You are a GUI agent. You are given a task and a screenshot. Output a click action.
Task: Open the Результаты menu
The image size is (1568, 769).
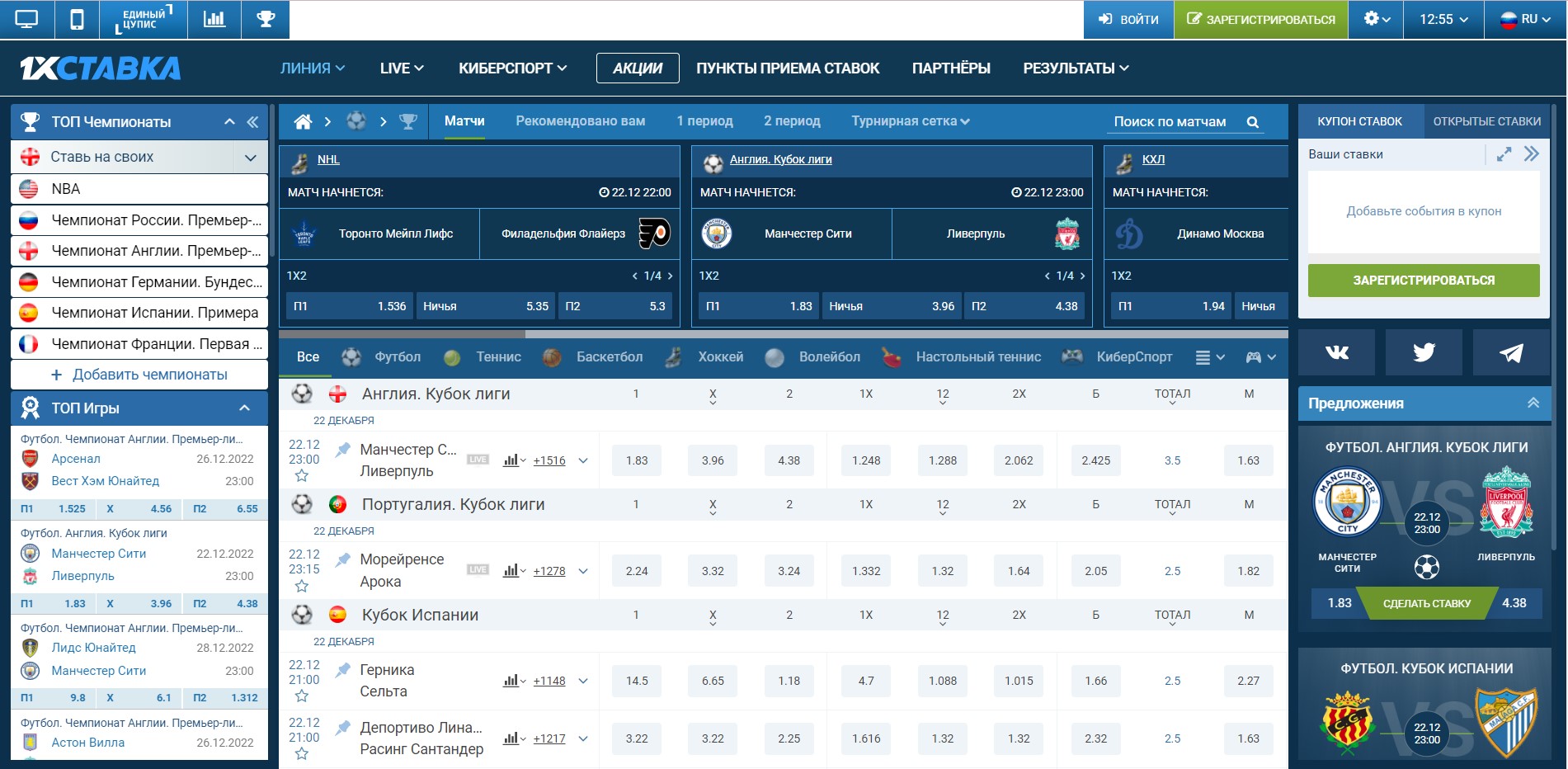coord(1076,68)
